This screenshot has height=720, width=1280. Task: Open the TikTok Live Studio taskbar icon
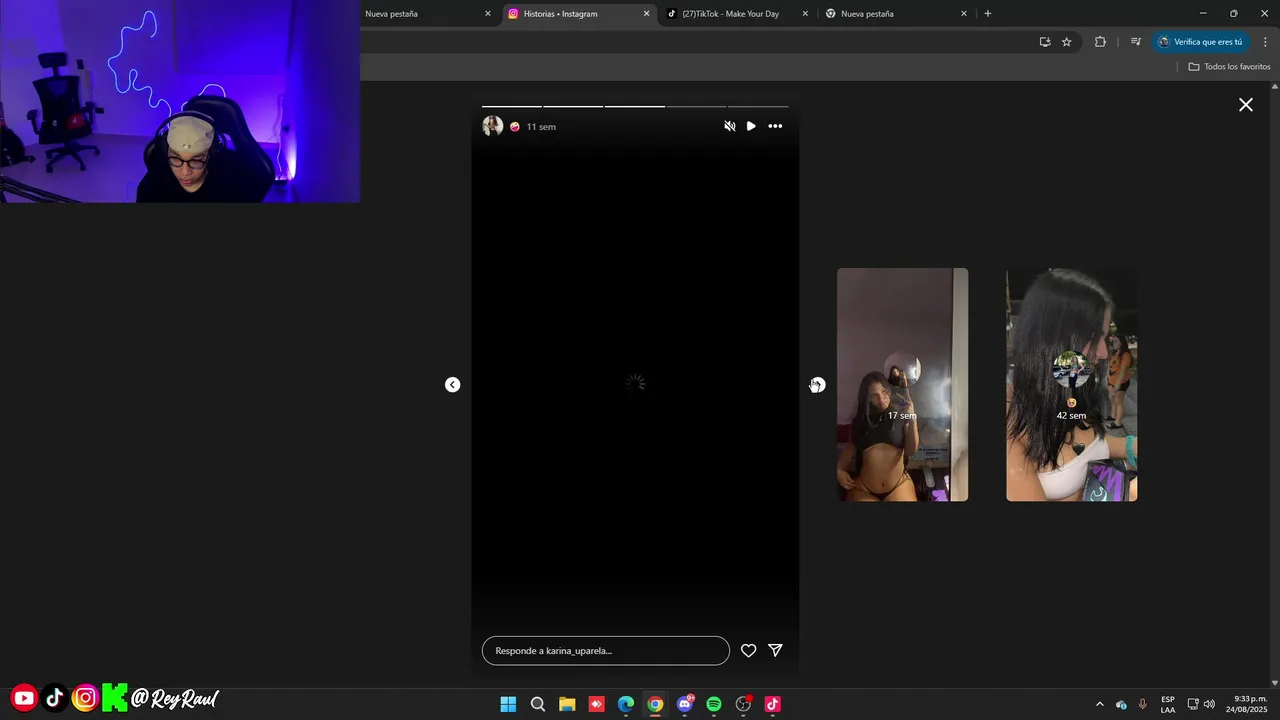tap(772, 704)
